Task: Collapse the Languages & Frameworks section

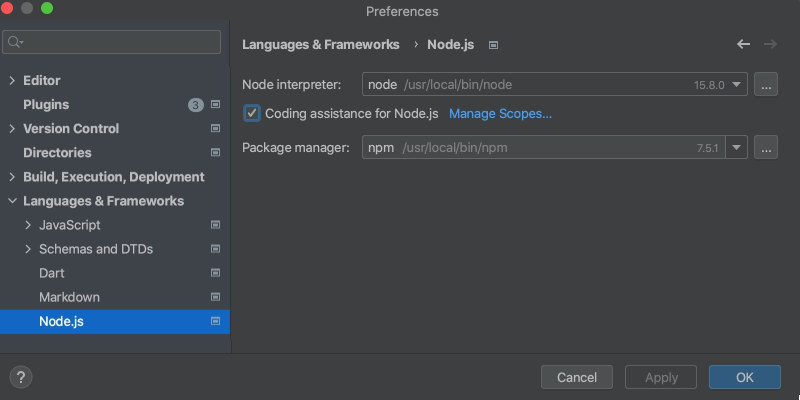Action: 12,201
